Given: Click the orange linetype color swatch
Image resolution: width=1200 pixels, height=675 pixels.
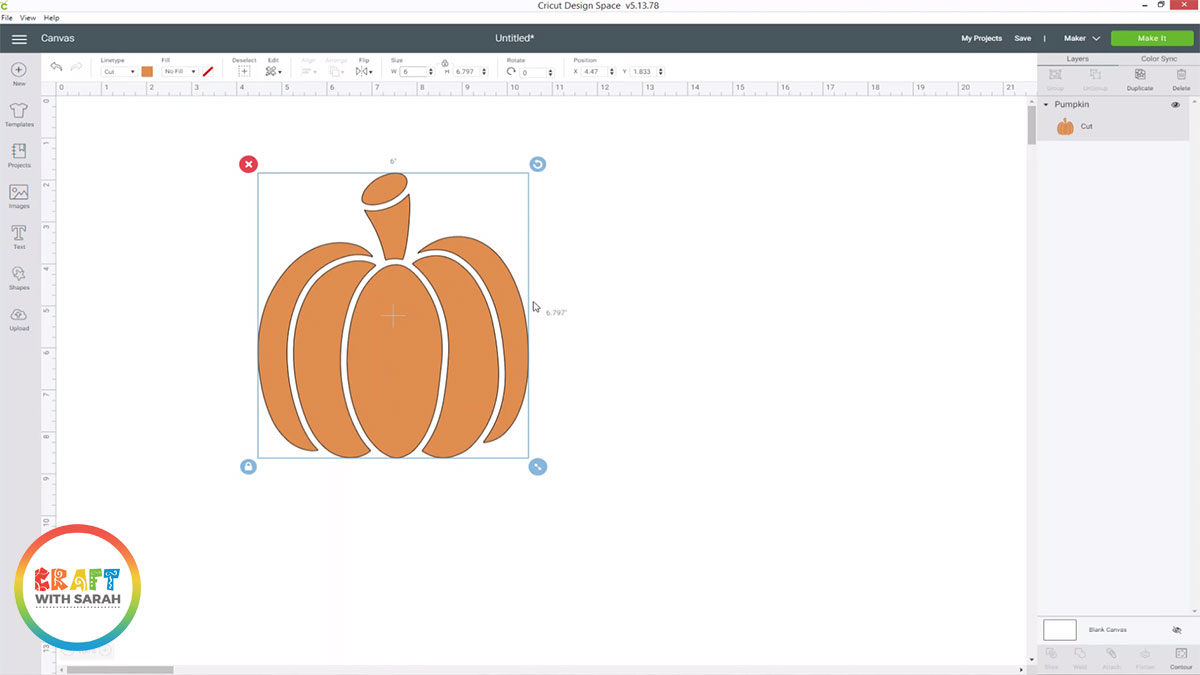Looking at the screenshot, I should tap(147, 72).
